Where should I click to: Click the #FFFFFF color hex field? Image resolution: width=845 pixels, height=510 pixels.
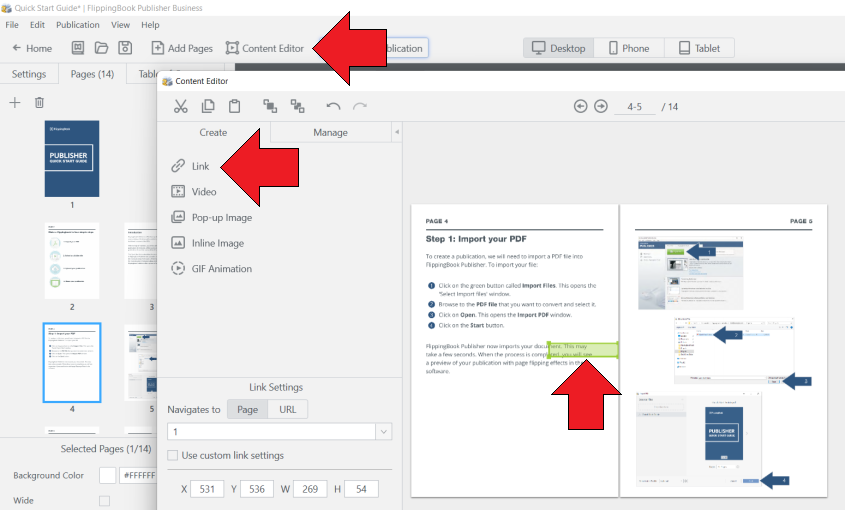coord(138,475)
